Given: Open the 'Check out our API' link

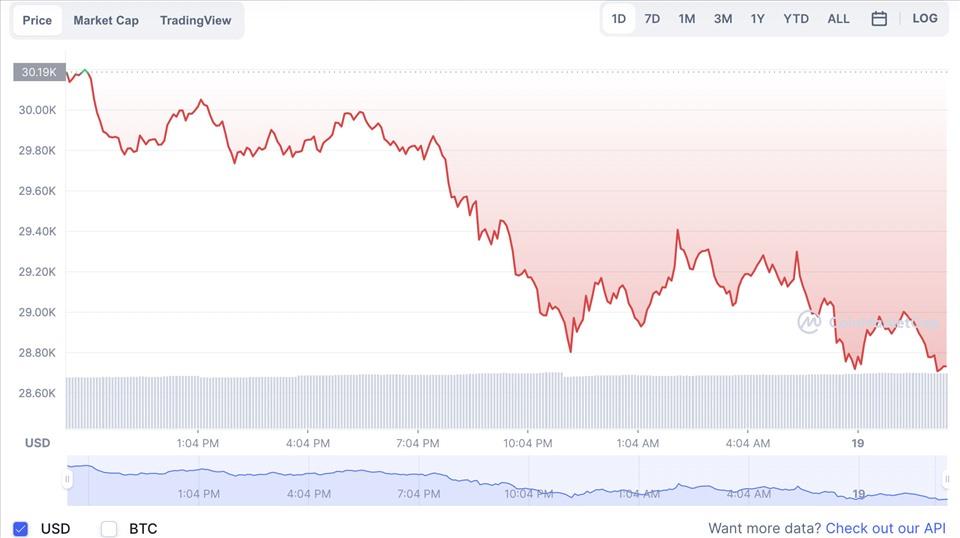Looking at the screenshot, I should pos(885,528).
